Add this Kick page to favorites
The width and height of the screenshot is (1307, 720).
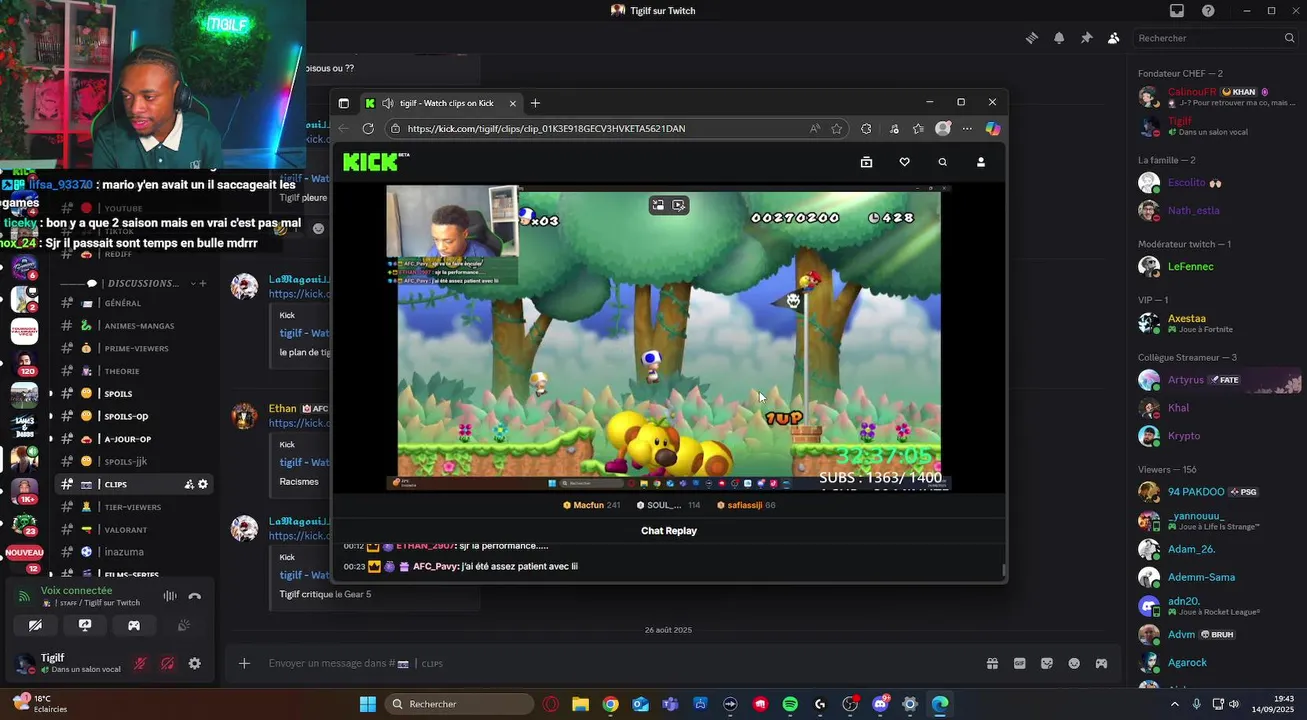837,129
